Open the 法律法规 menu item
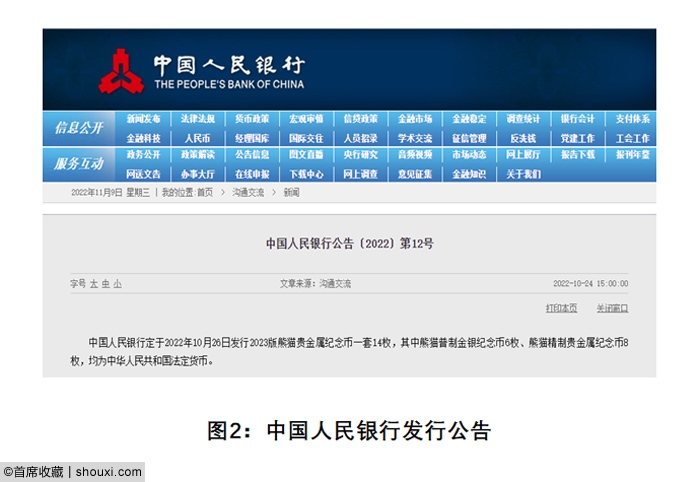700x482 pixels. [198, 119]
